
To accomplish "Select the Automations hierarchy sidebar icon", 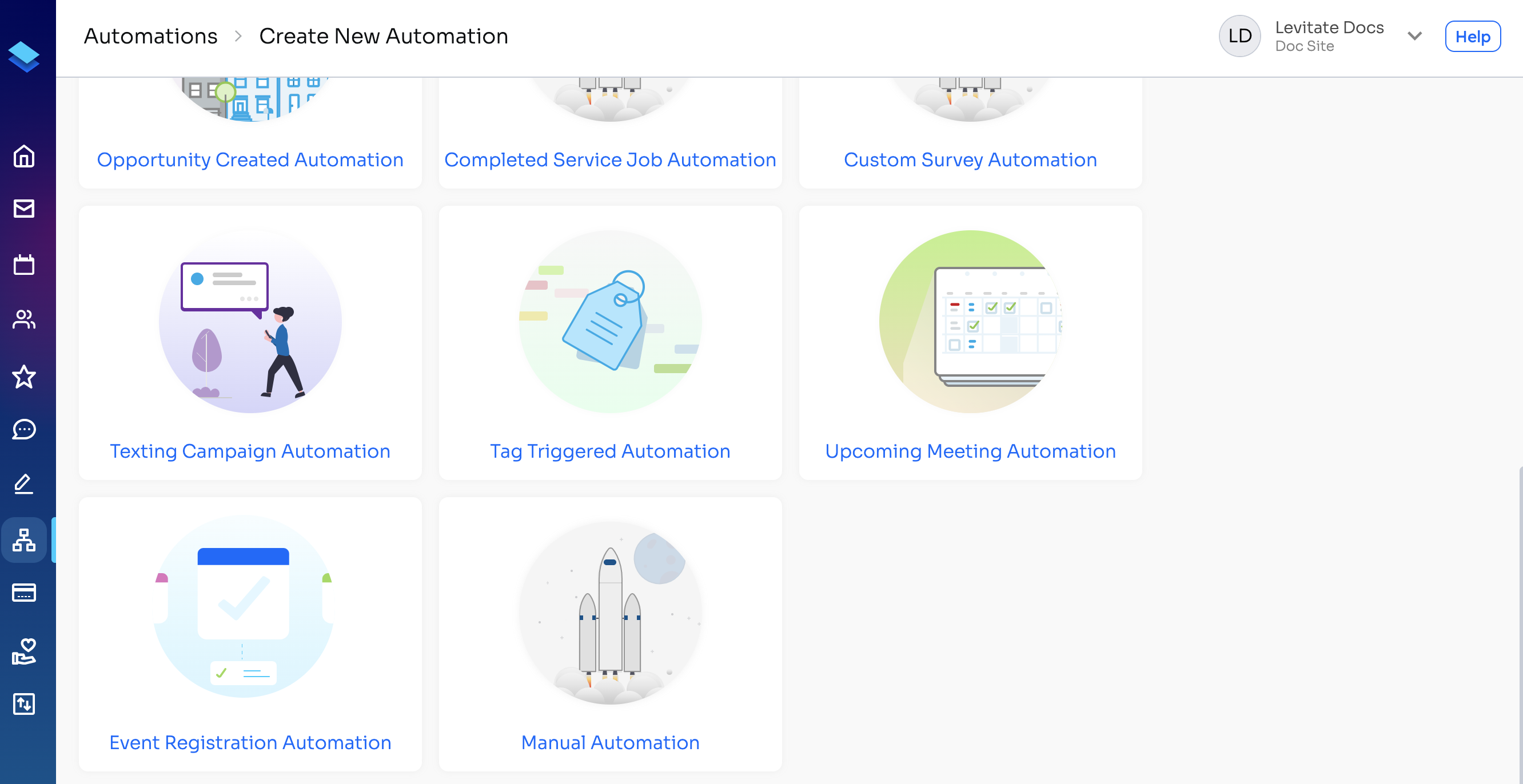I will pos(23,540).
